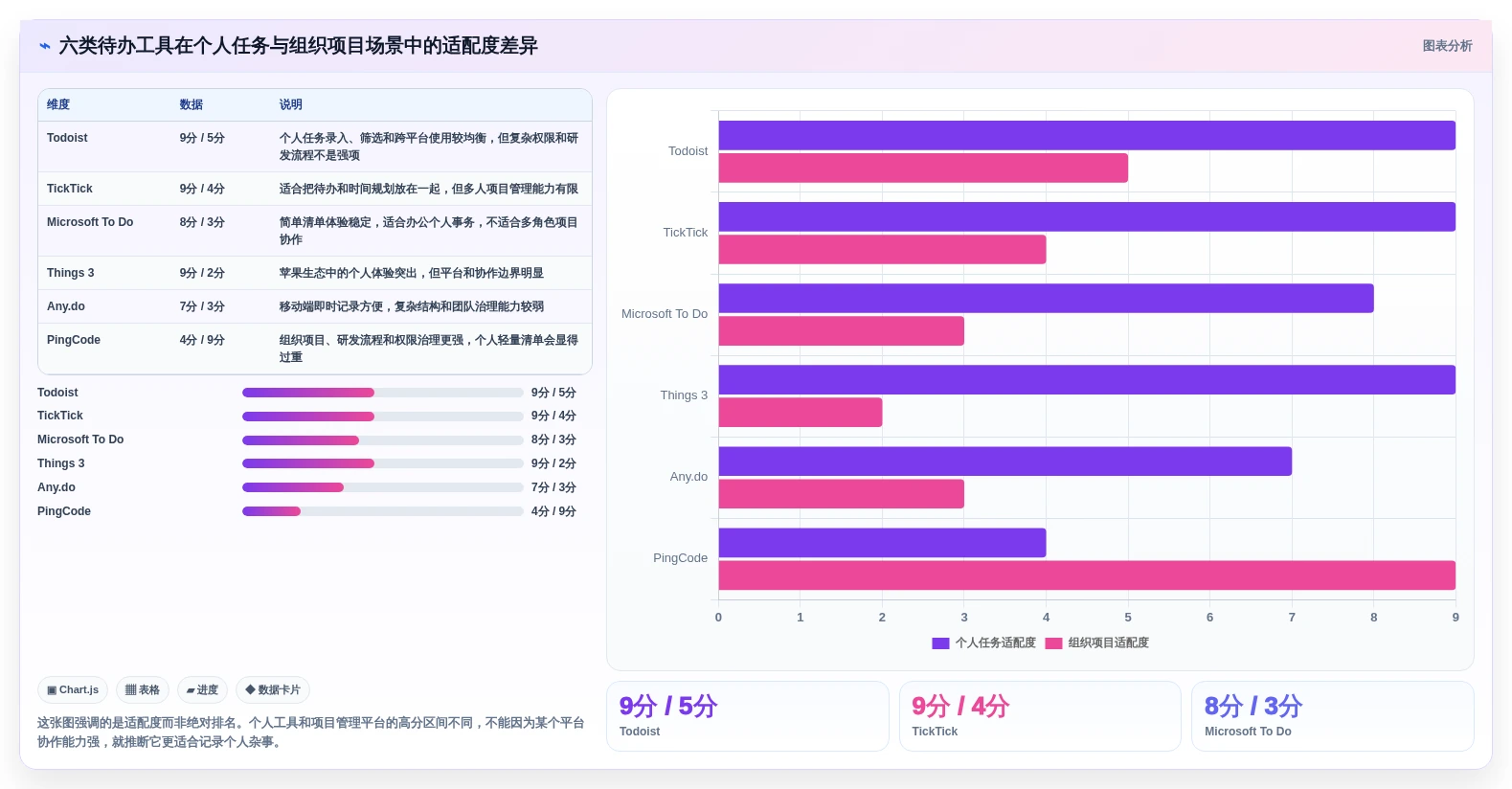Click the Todoist progress bar
The width and height of the screenshot is (1512, 789).
[x=383, y=393]
